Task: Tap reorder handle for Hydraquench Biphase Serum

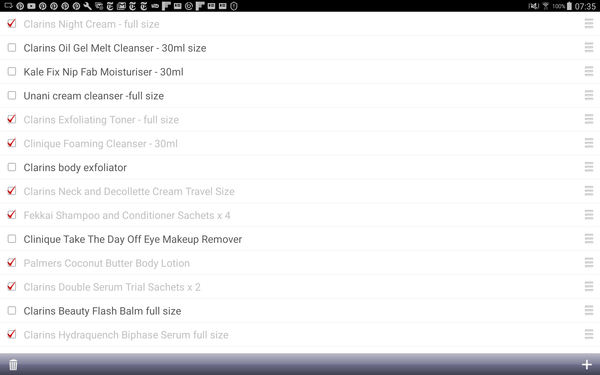Action: coord(589,334)
